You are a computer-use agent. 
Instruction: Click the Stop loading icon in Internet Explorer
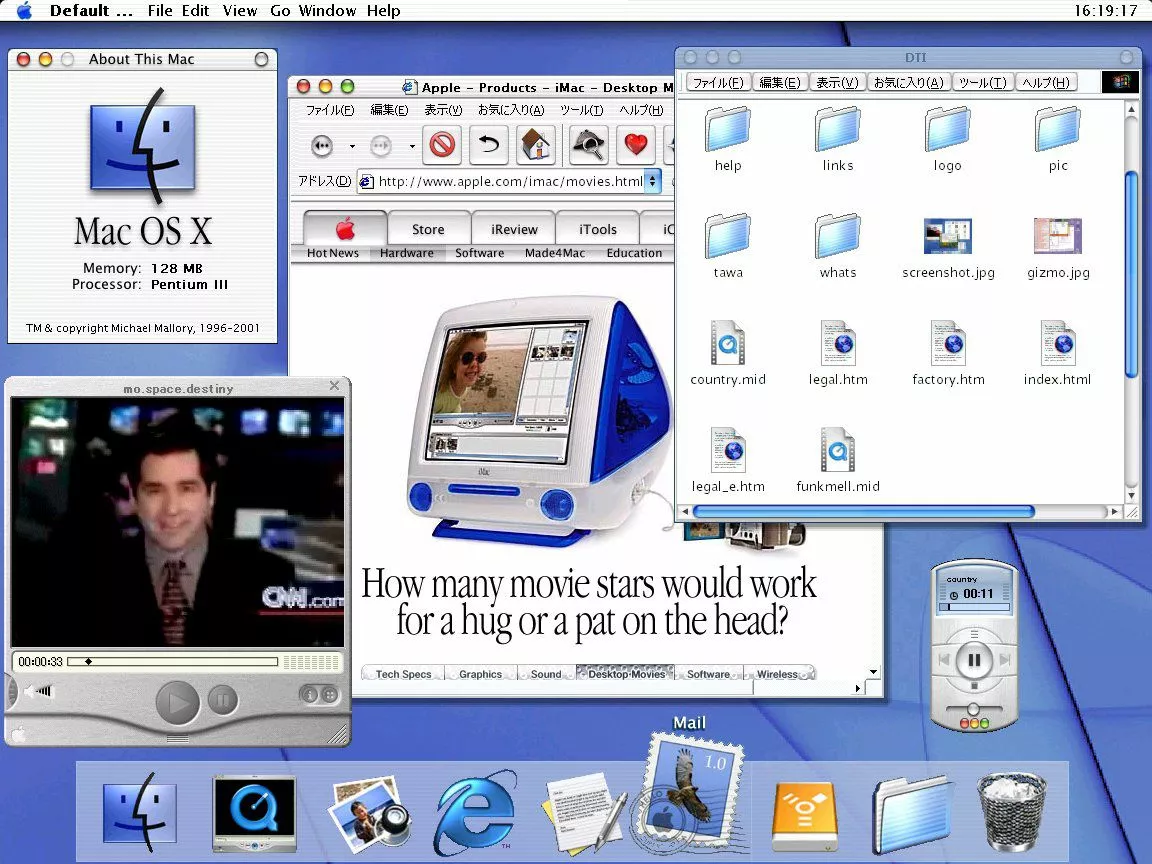[x=442, y=146]
